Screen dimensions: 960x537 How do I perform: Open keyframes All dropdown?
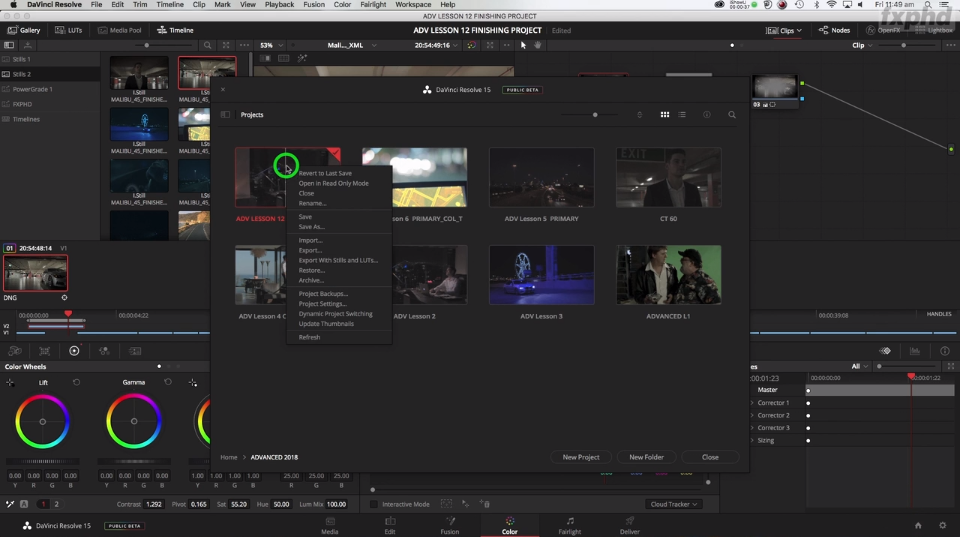pyautogui.click(x=860, y=366)
